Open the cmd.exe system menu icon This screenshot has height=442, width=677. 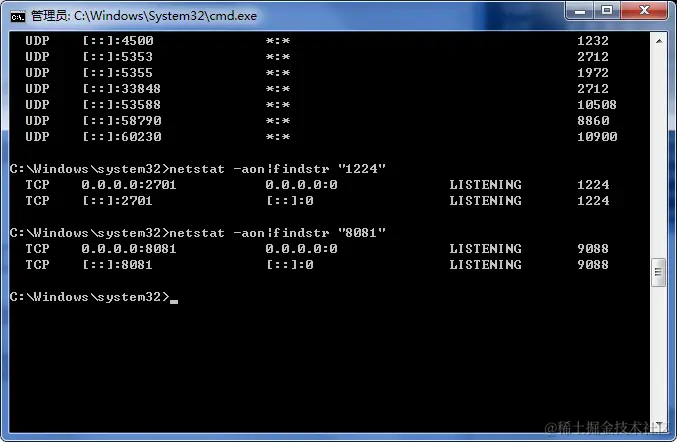pyautogui.click(x=18, y=16)
